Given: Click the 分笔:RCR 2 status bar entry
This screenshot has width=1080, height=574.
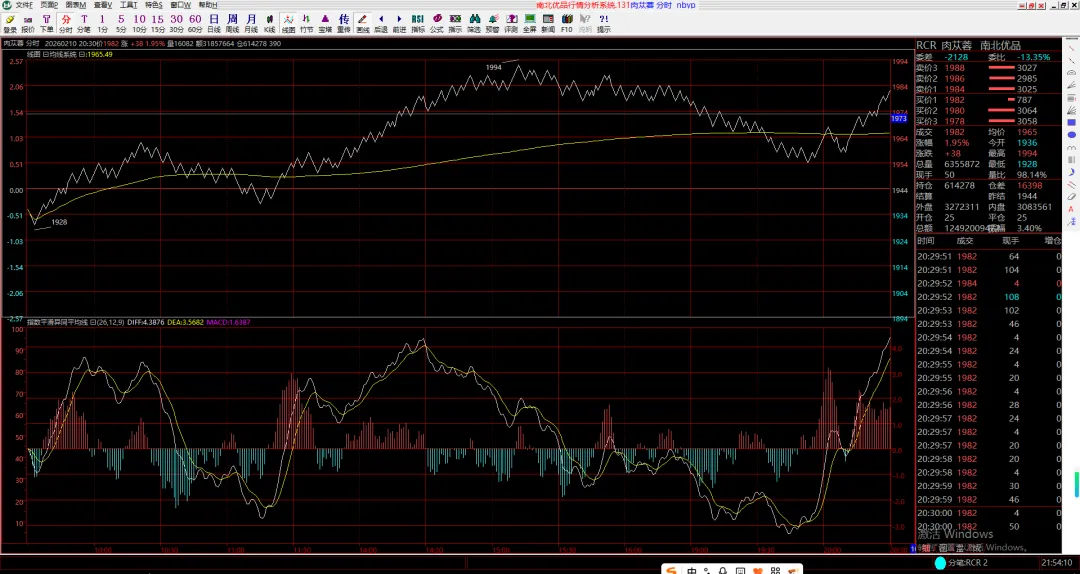Looking at the screenshot, I should click(966, 563).
